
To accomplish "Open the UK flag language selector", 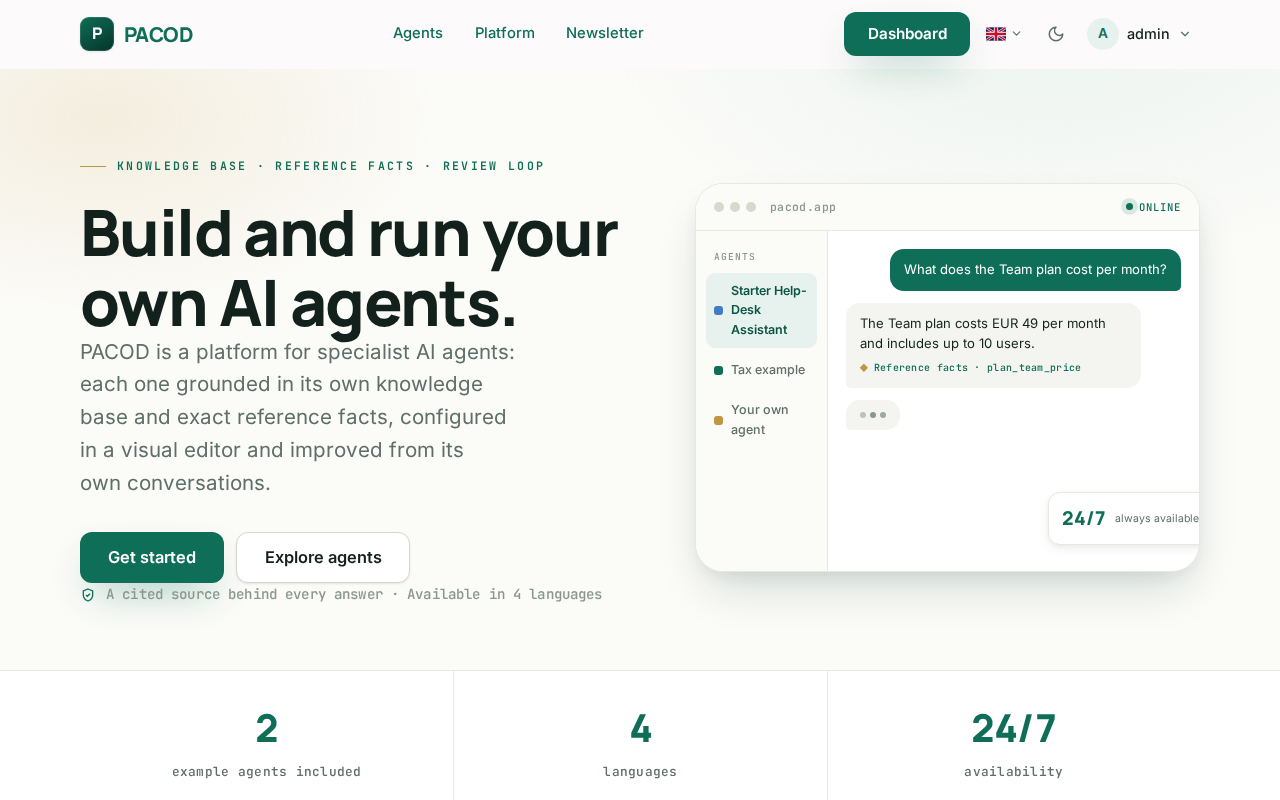I will click(1003, 34).
